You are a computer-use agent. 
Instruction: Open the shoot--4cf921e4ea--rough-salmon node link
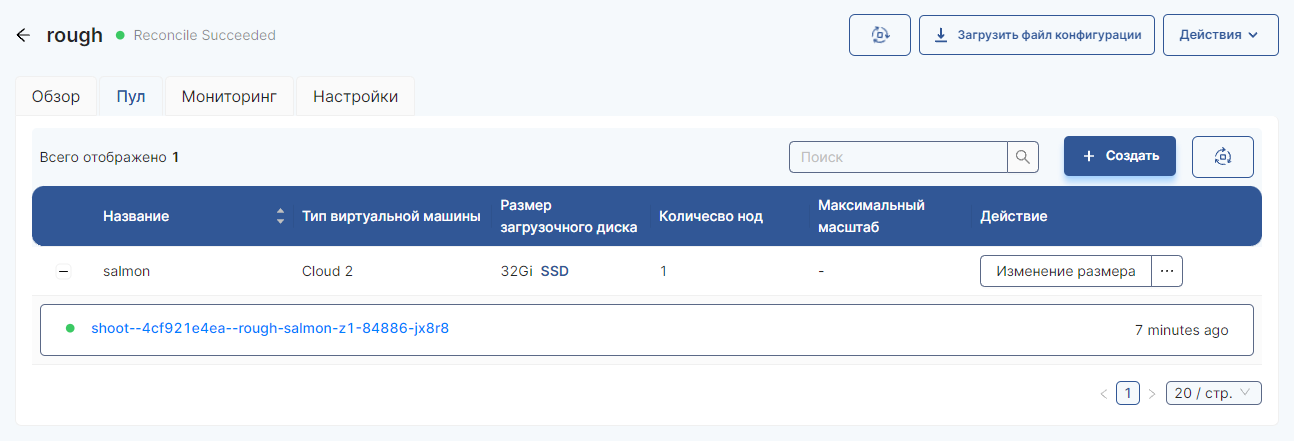tap(270, 328)
